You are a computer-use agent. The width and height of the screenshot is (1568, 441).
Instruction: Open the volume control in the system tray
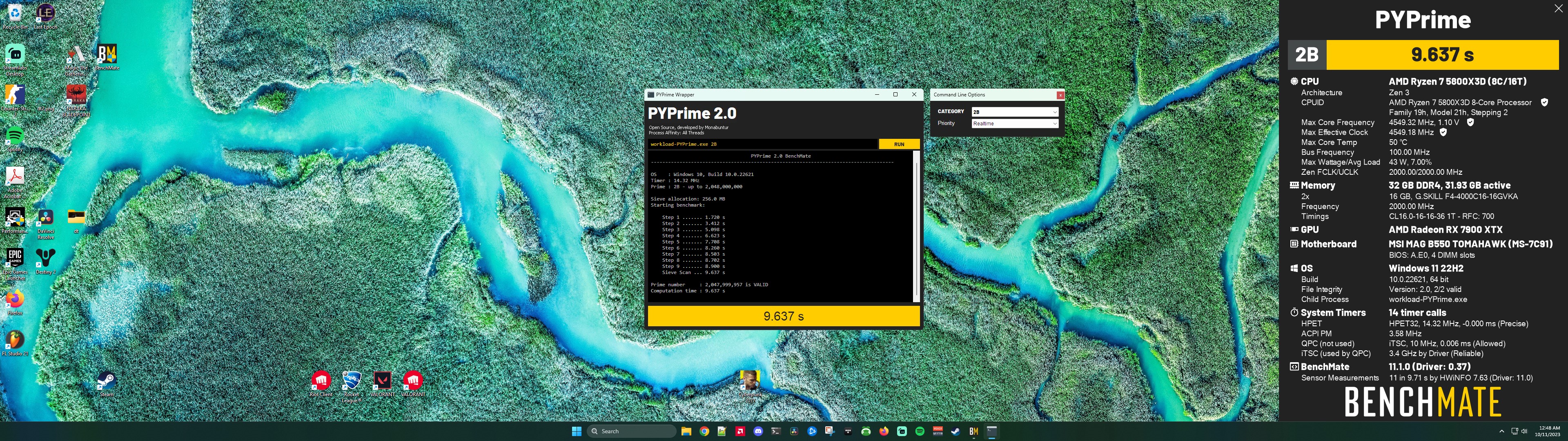pos(1525,431)
